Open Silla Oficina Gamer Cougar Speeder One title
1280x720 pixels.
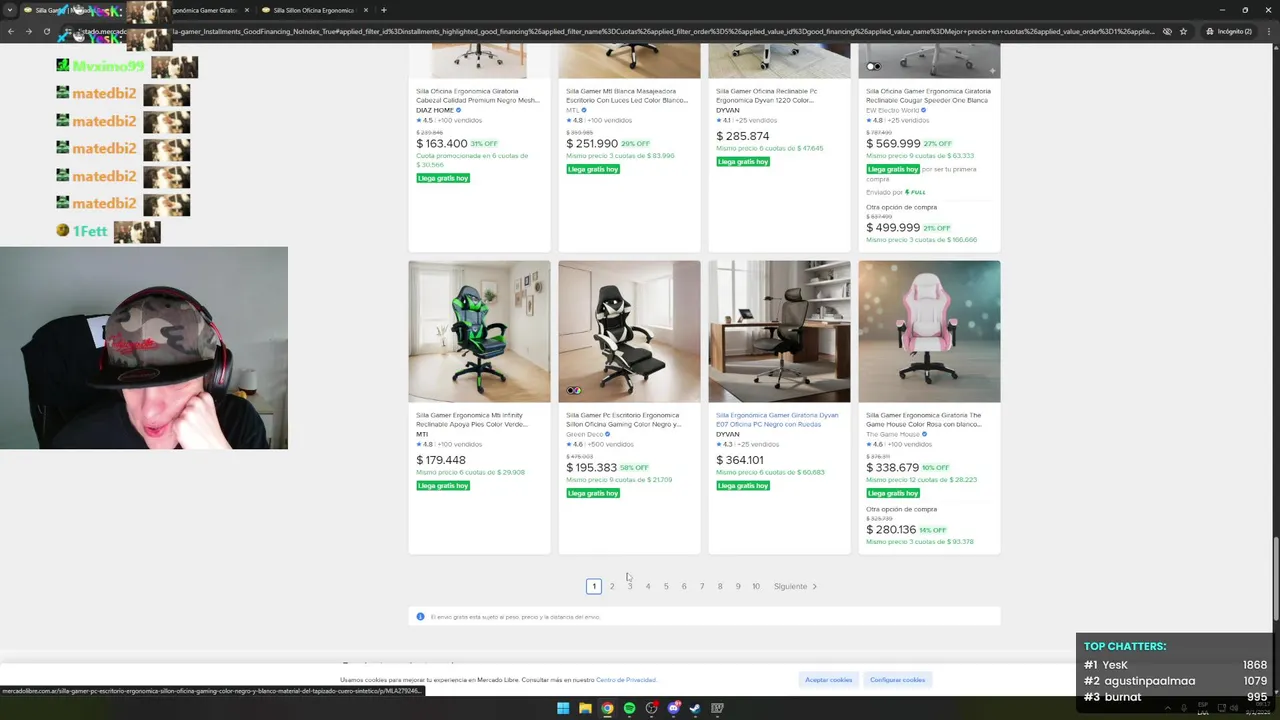pyautogui.click(x=927, y=96)
